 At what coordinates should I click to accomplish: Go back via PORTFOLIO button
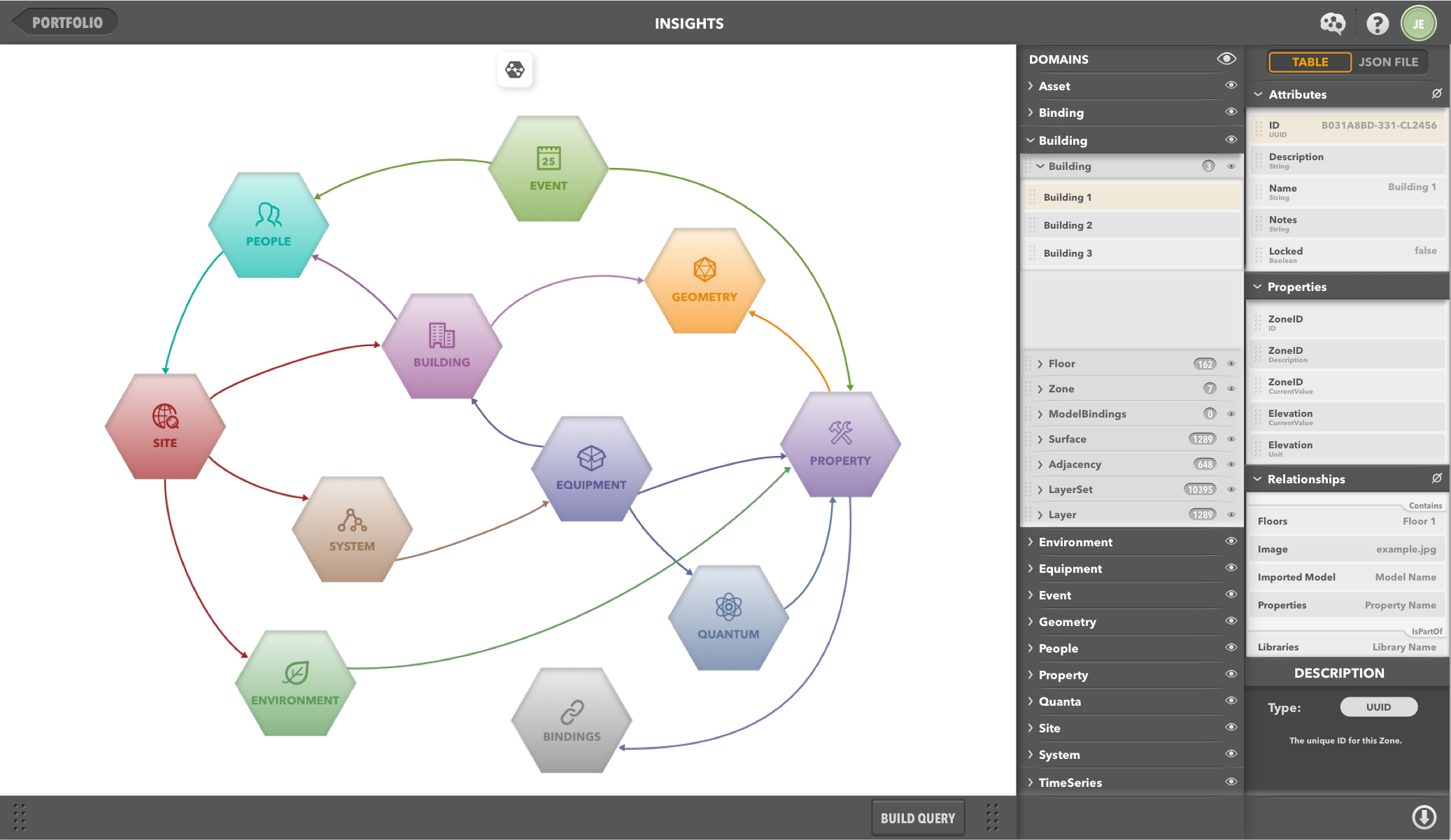(x=66, y=22)
